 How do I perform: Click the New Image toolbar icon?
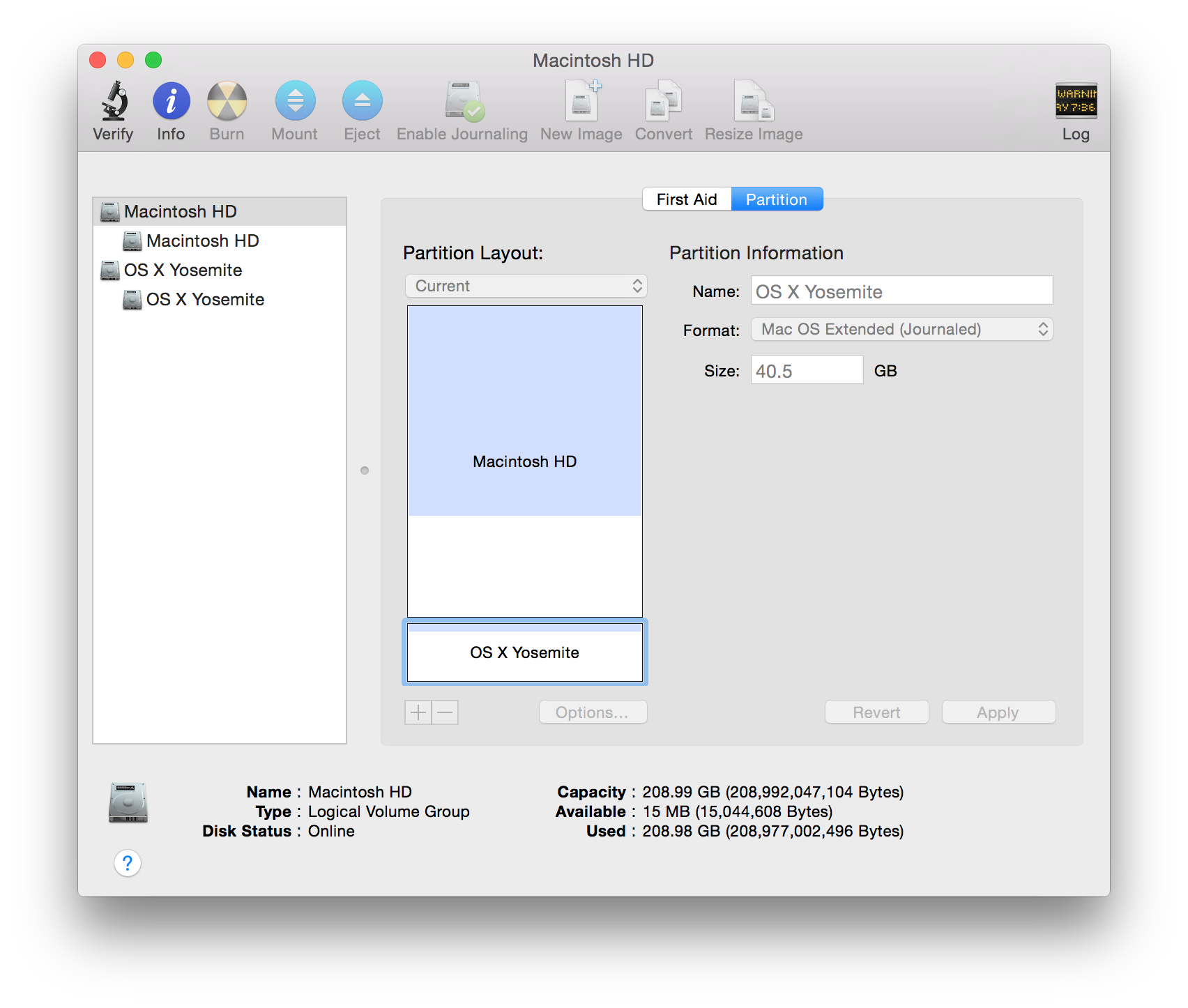click(x=581, y=101)
